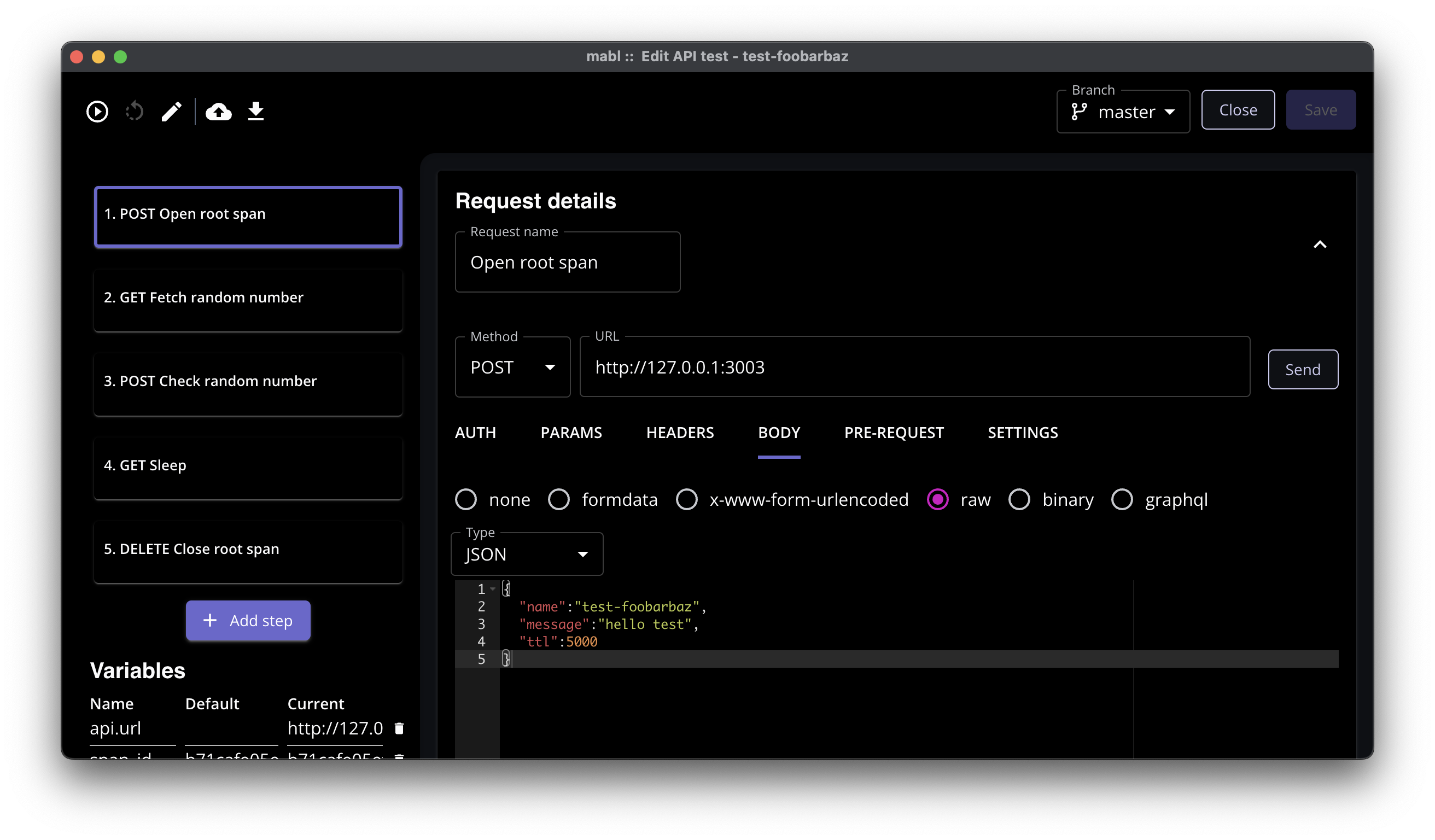Click the Save button
This screenshot has width=1435, height=840.
click(x=1321, y=110)
